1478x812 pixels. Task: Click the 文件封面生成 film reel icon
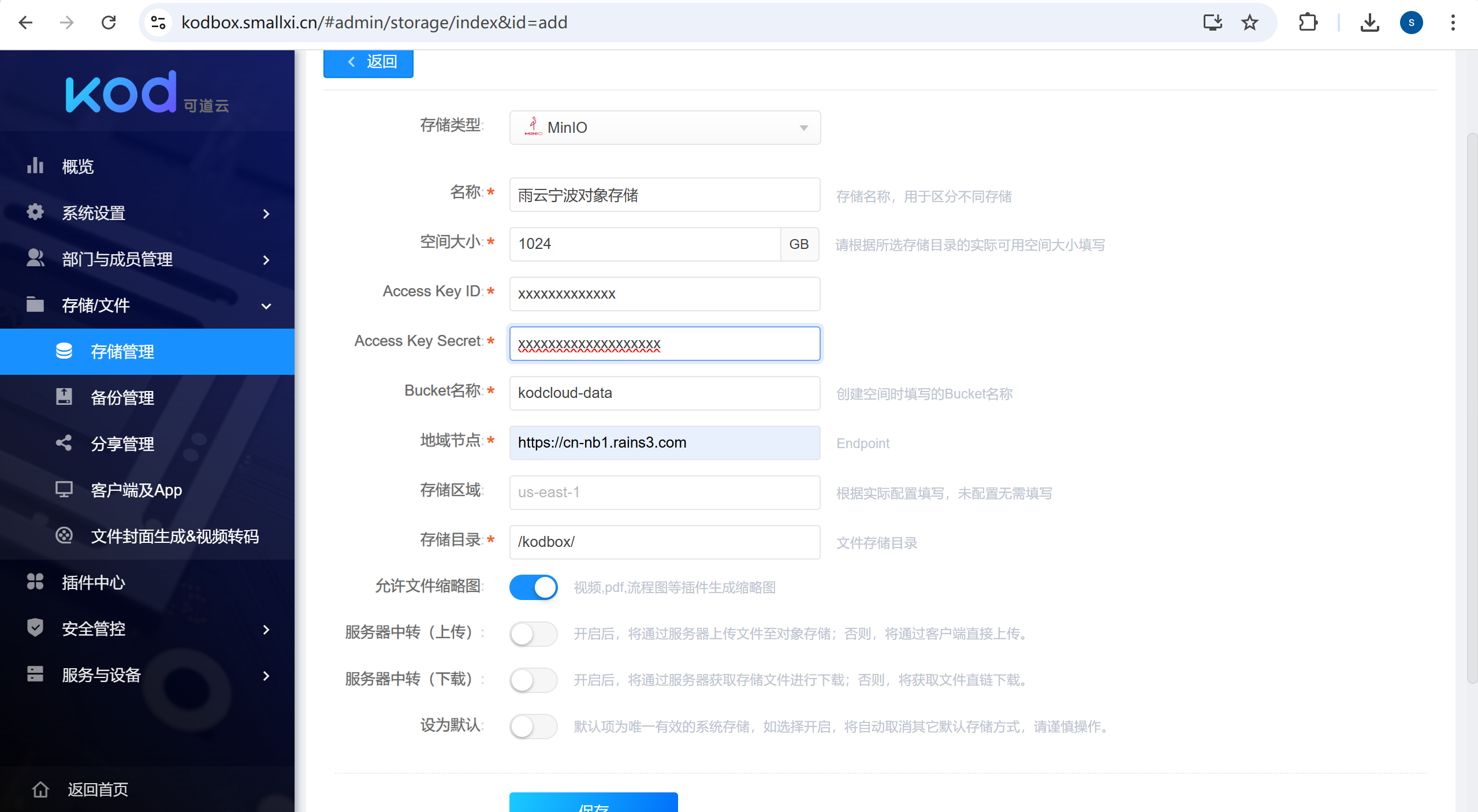coord(64,535)
